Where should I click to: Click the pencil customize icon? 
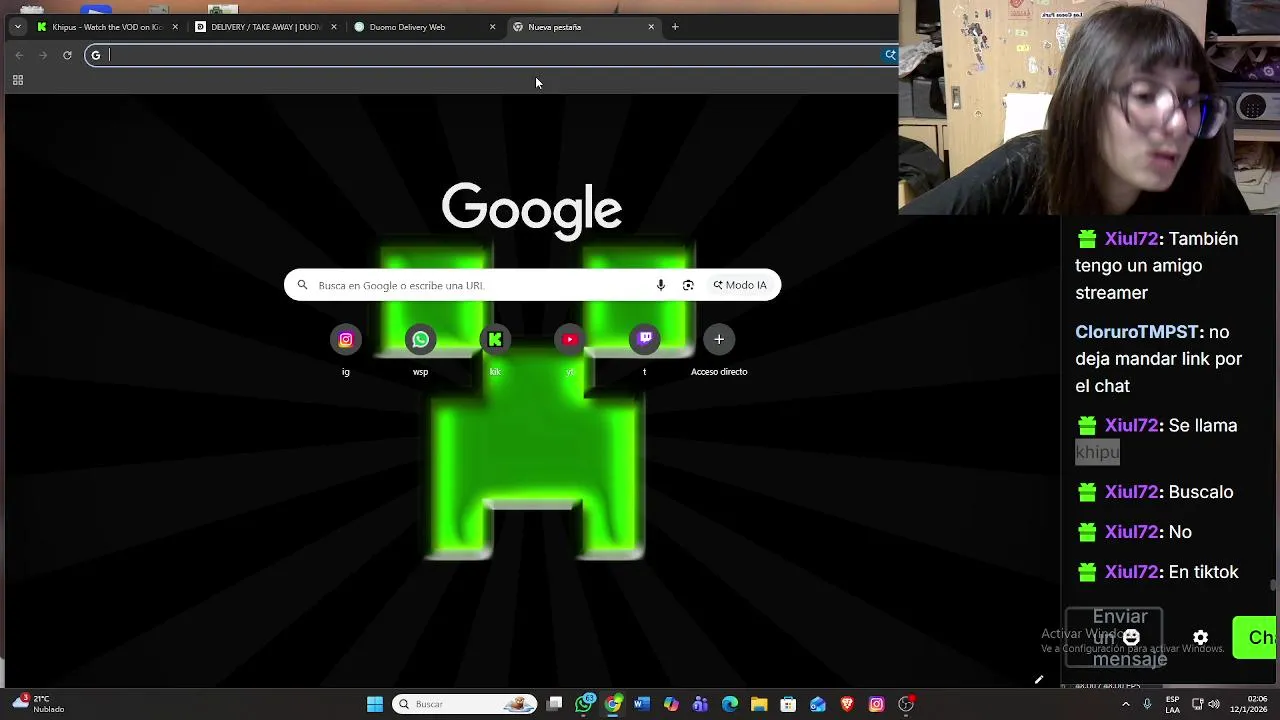pyautogui.click(x=1039, y=680)
